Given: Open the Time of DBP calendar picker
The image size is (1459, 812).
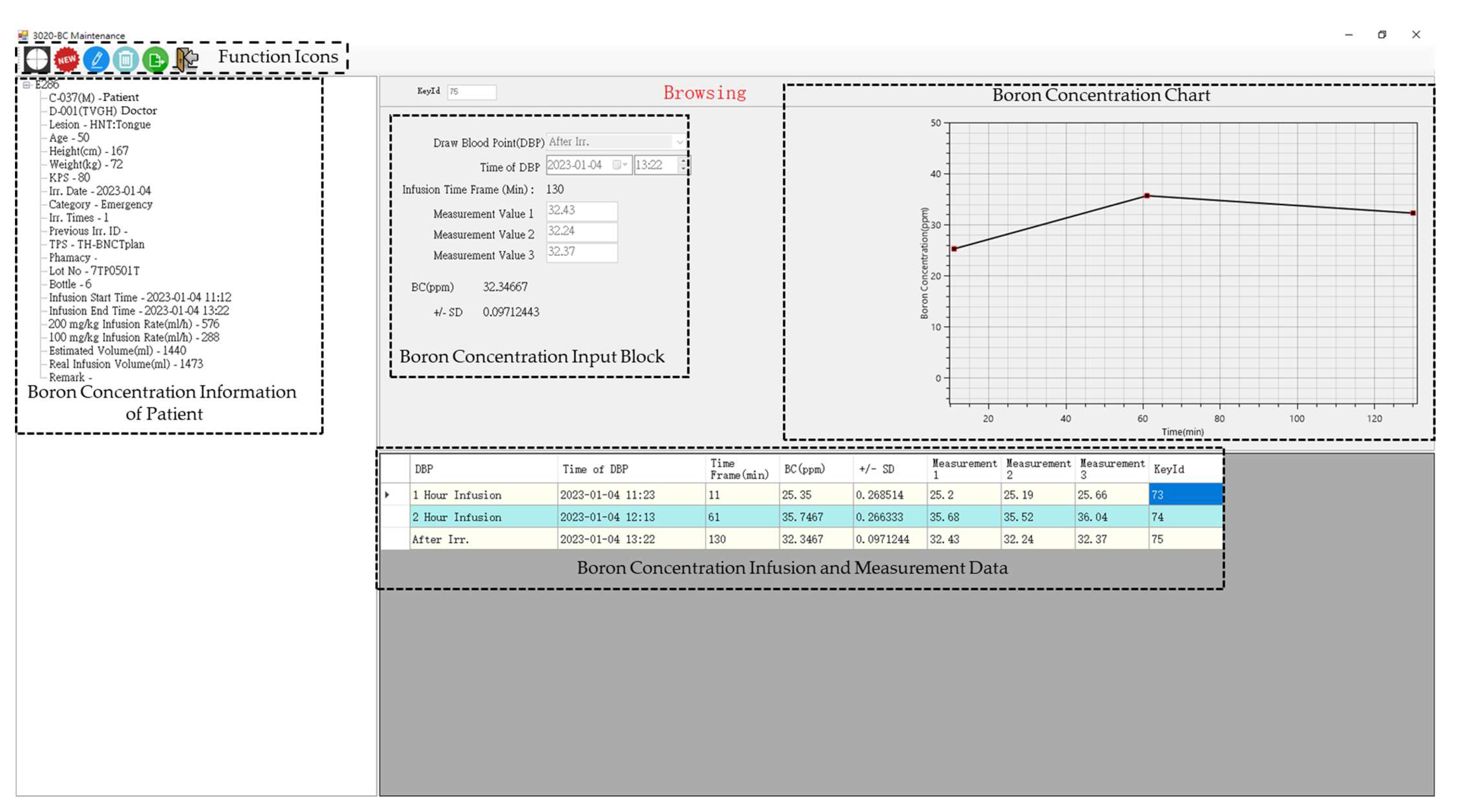Looking at the screenshot, I should click(619, 165).
